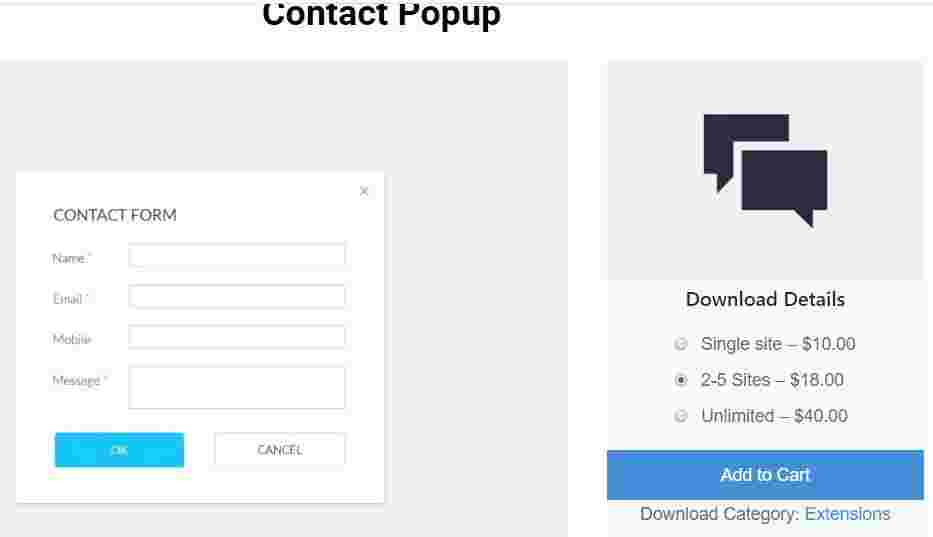Click the CONTACT FORM title text
This screenshot has height=537, width=933.
click(115, 215)
